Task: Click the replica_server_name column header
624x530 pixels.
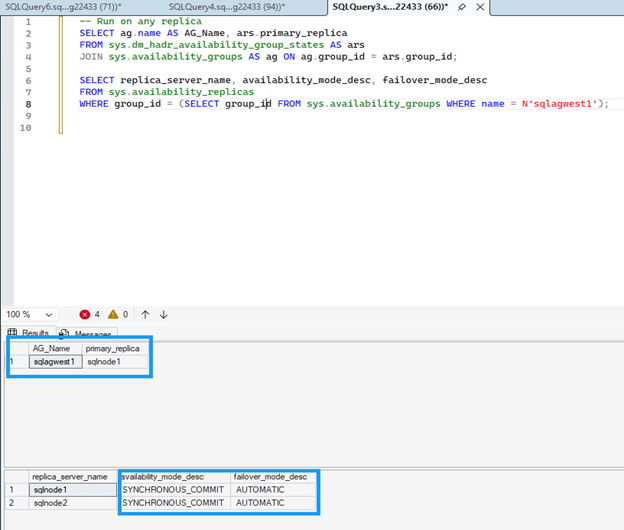Action: pos(70,477)
